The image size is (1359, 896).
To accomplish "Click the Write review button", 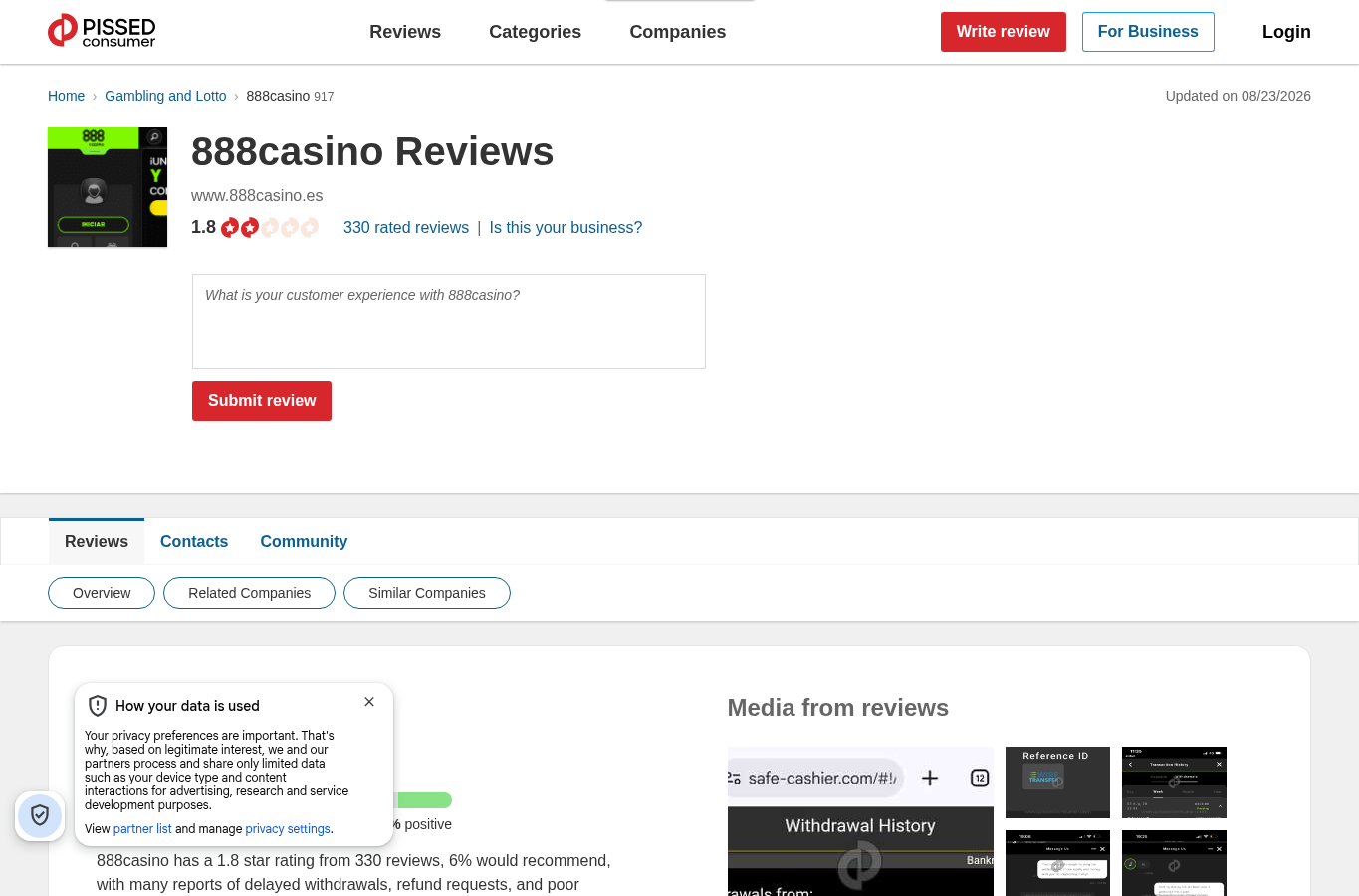I will click(x=1004, y=32).
